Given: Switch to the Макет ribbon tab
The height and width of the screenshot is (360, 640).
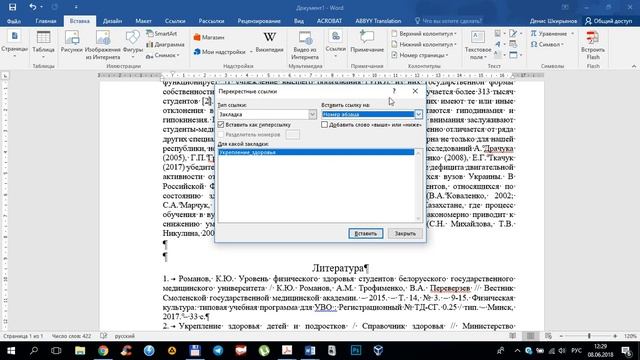Looking at the screenshot, I should click(x=143, y=21).
